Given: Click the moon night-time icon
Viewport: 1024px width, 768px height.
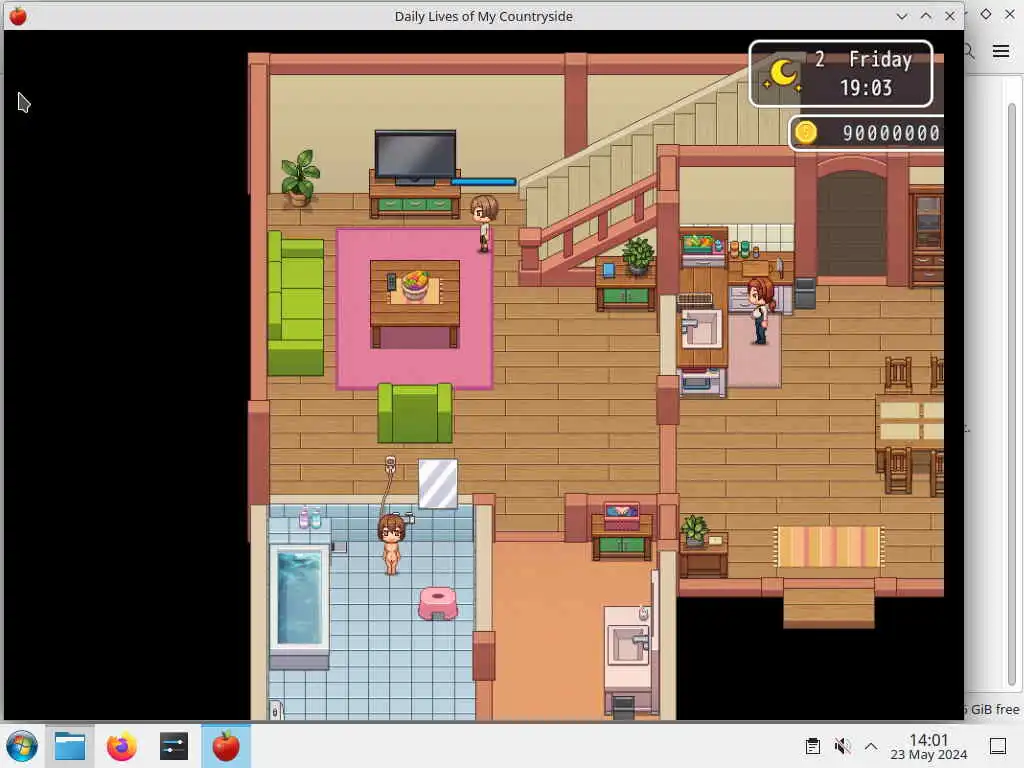Looking at the screenshot, I should point(782,74).
